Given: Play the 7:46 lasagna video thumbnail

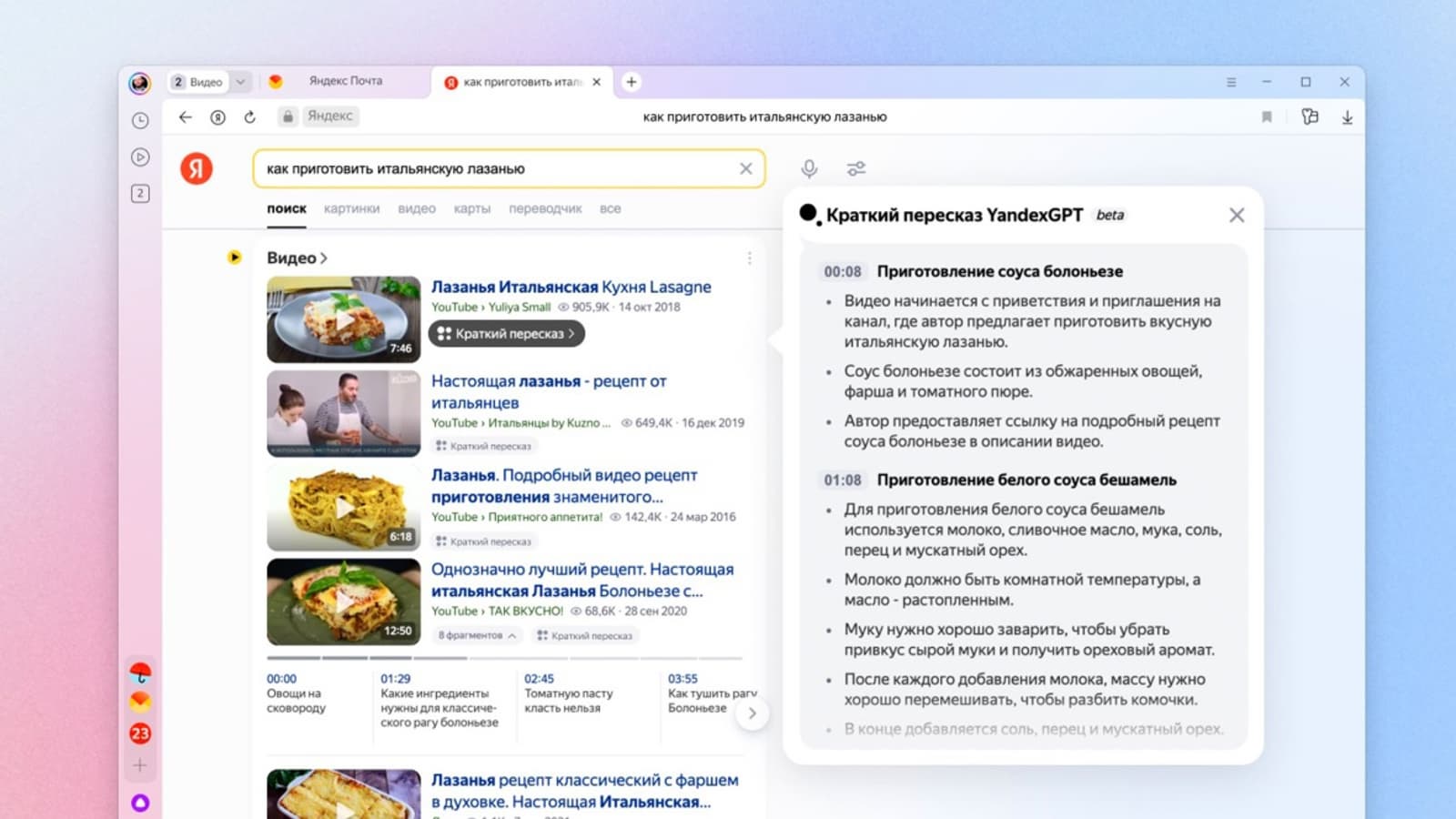Looking at the screenshot, I should pyautogui.click(x=344, y=319).
